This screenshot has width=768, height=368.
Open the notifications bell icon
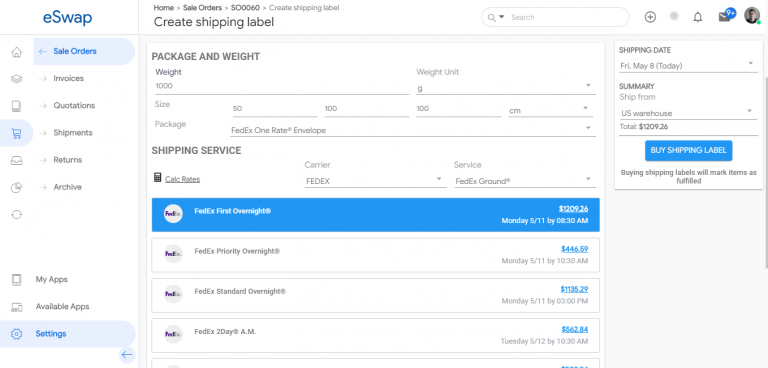click(x=698, y=17)
